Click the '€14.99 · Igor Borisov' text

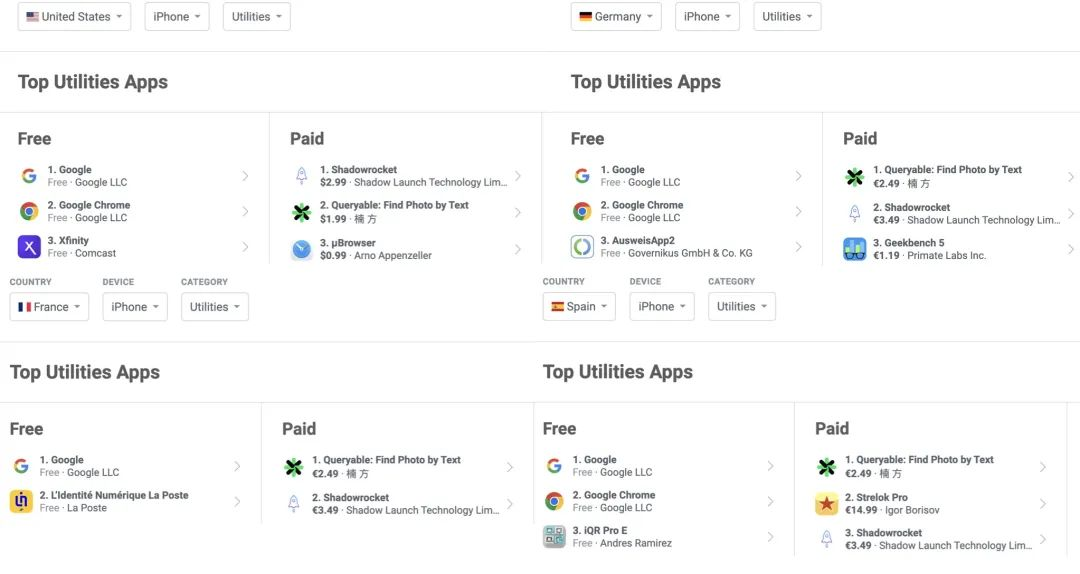click(892, 510)
